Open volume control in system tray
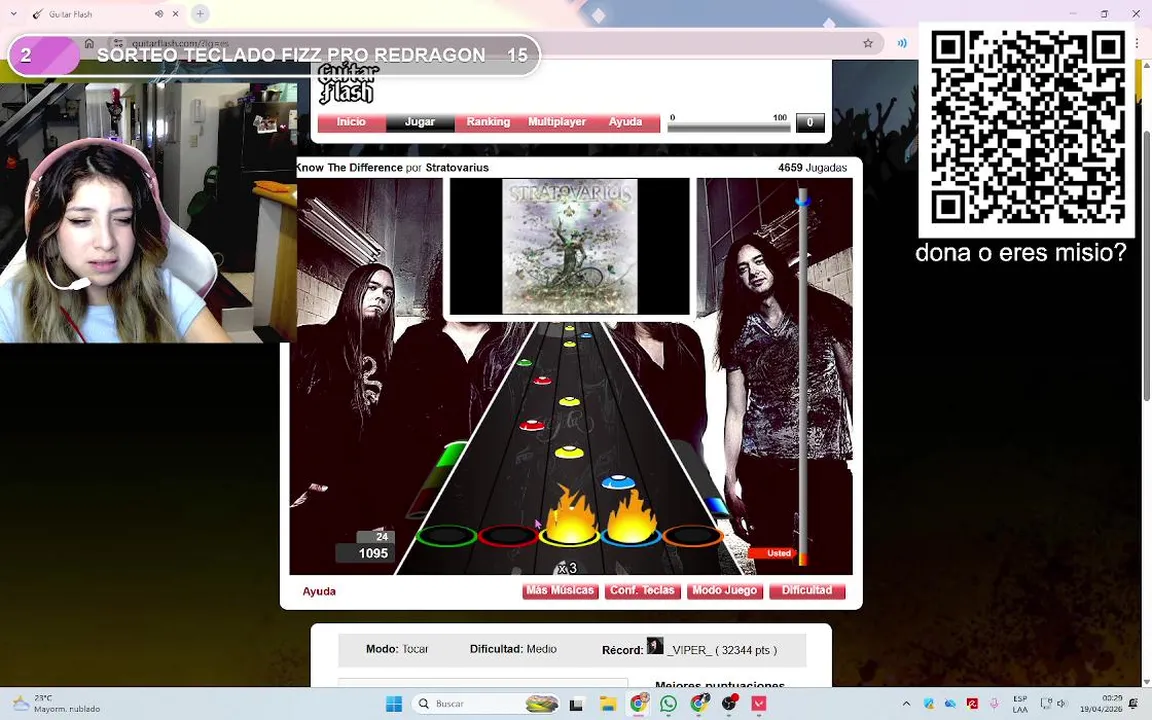 1061,704
